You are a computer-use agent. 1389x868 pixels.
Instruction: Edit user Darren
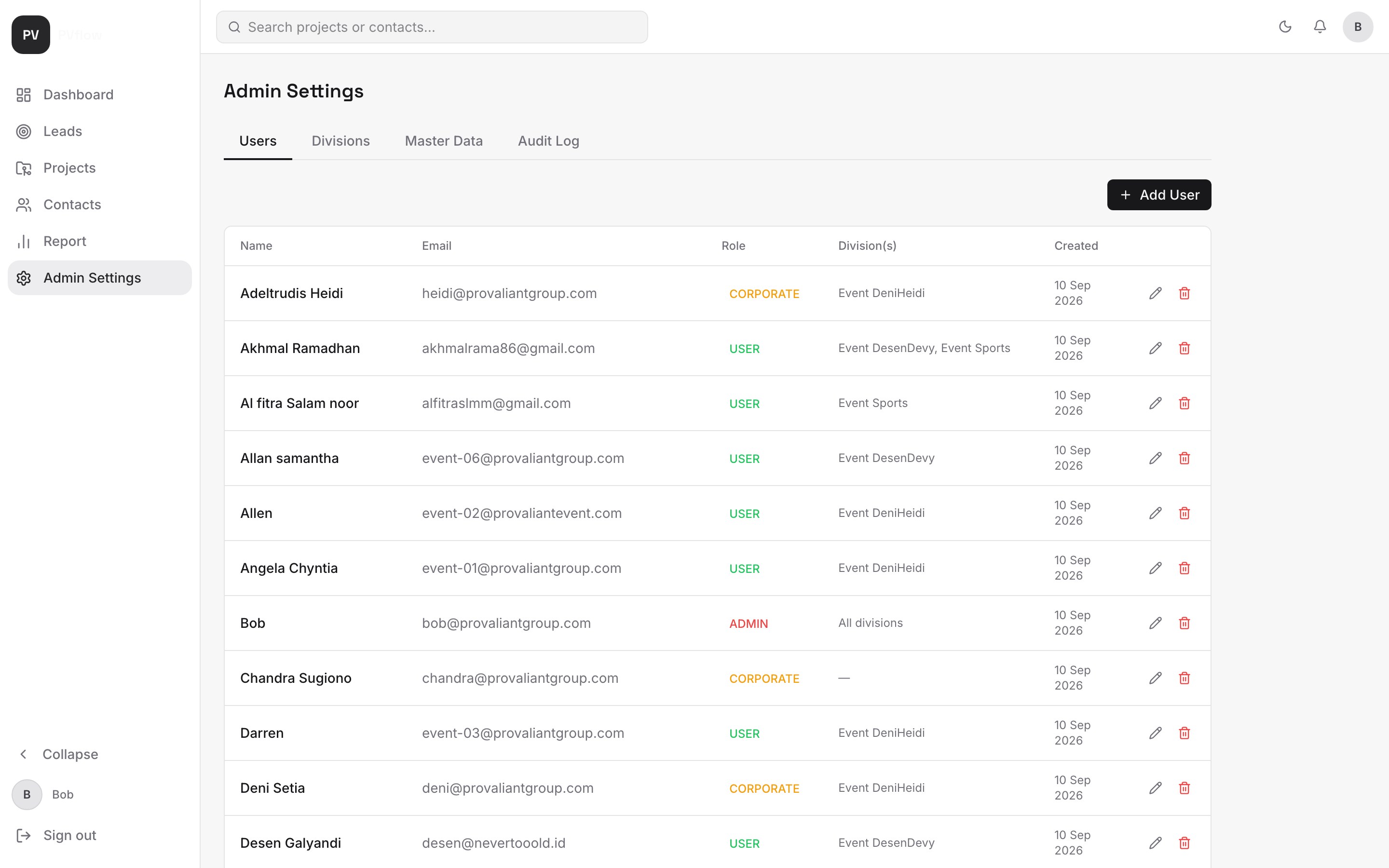1156,733
